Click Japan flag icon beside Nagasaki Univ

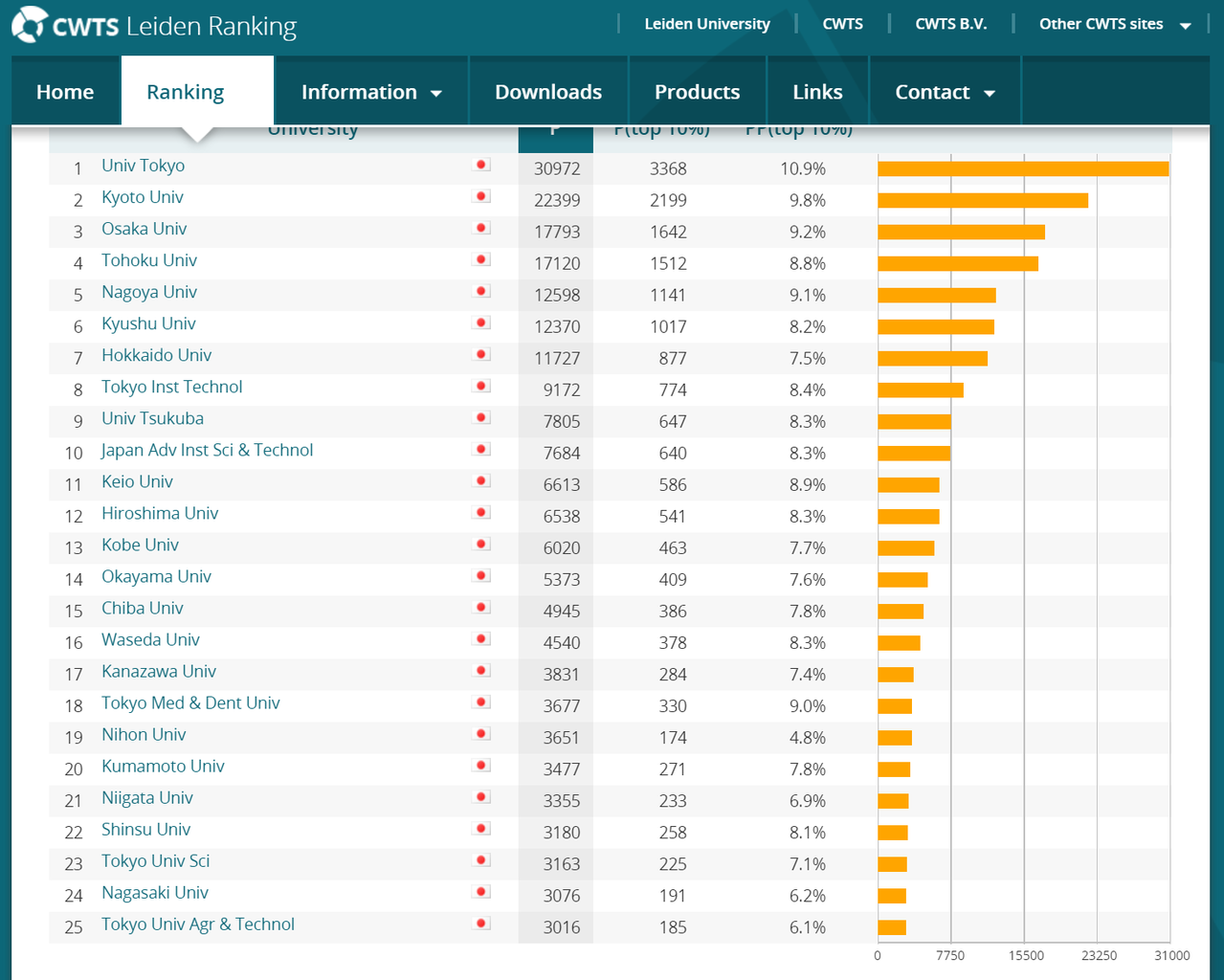(482, 891)
